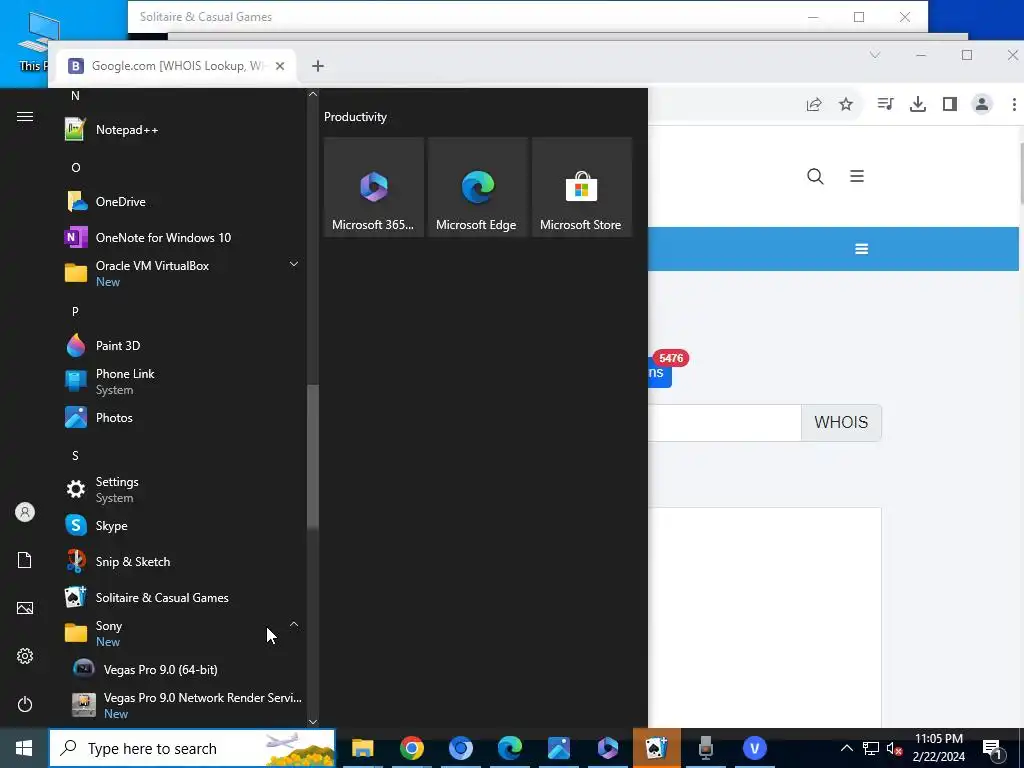Image resolution: width=1024 pixels, height=768 pixels.
Task: Open Microsoft Edge from the taskbar
Action: tap(509, 748)
